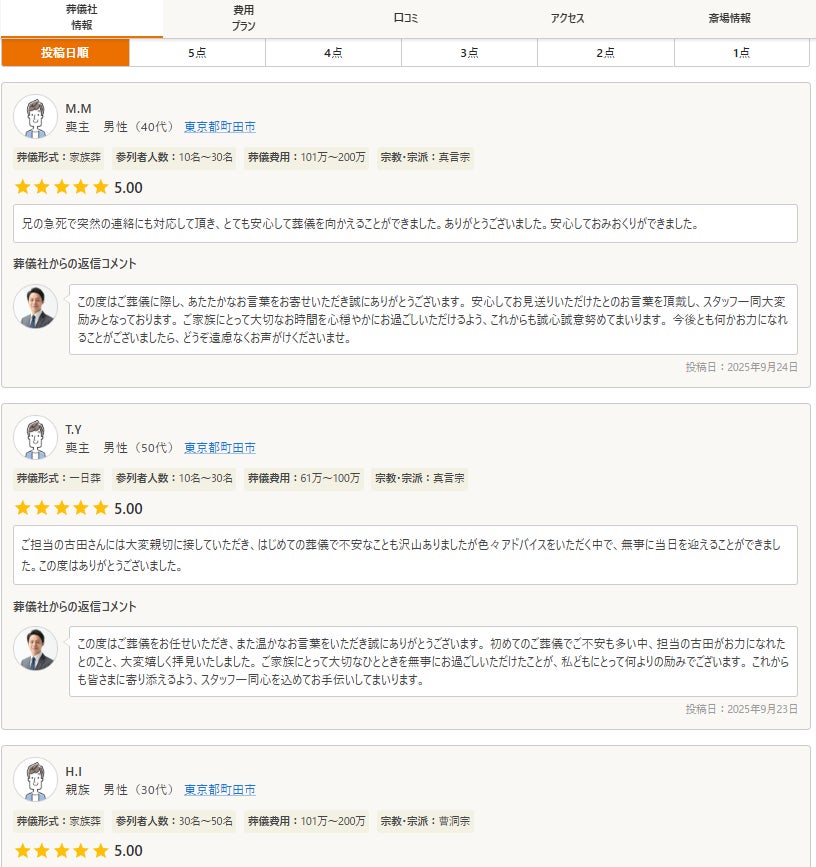Viewport: 816px width, 867px height.
Task: Open the 葬儀社情報 tab
Action: (81, 18)
